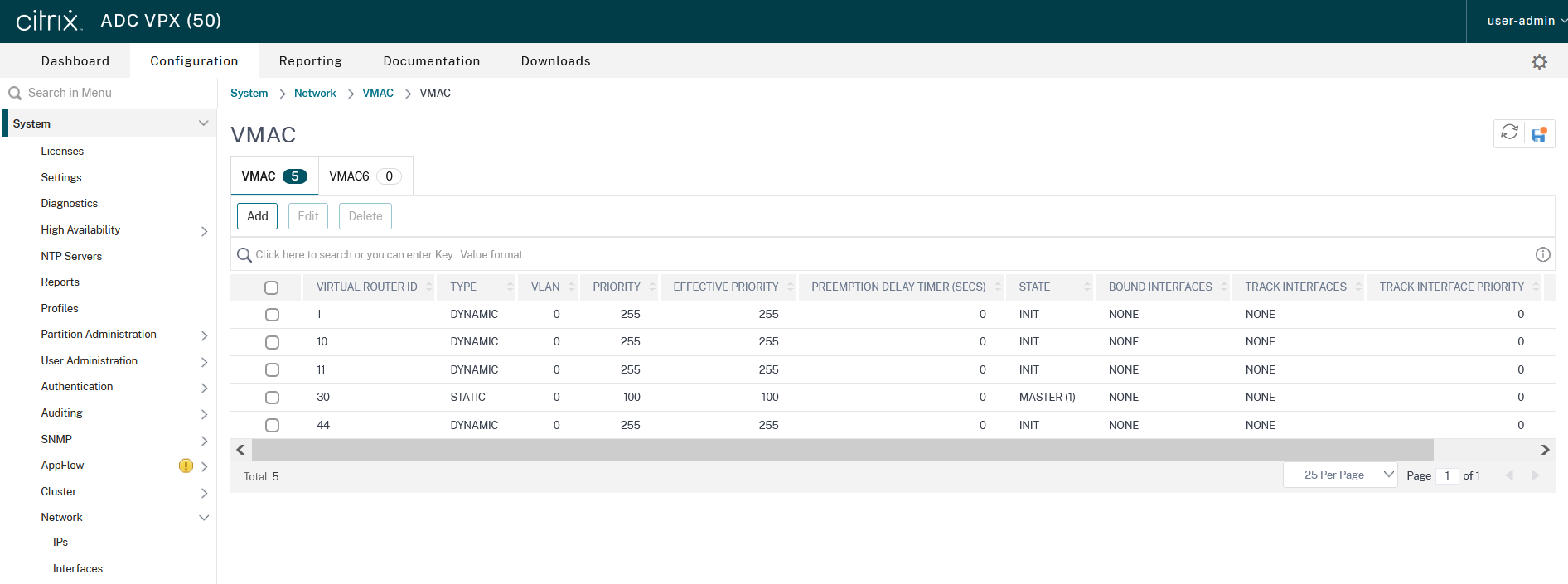
Task: Select the checkbox for virtual router ID 30
Action: (x=272, y=398)
